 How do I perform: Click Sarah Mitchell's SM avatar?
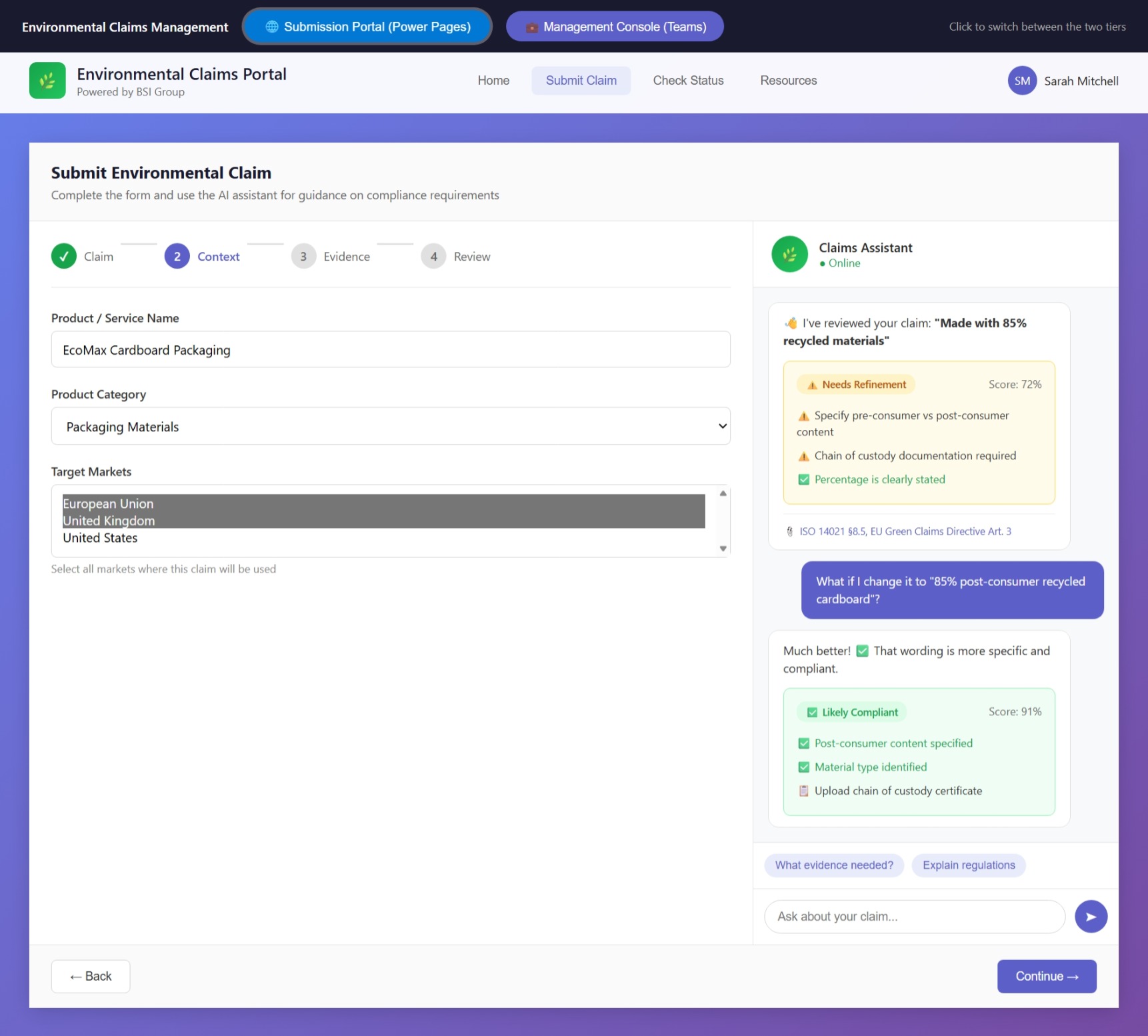point(1021,81)
